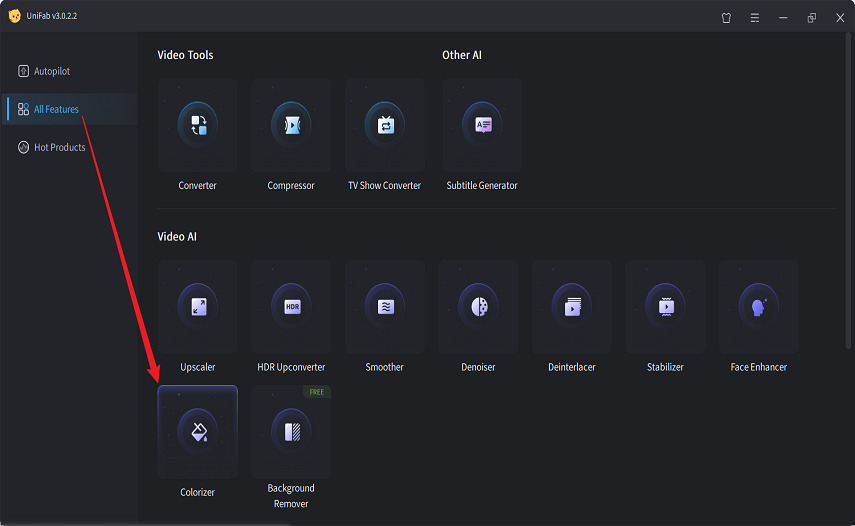Open the Denoiser feature

click(478, 307)
